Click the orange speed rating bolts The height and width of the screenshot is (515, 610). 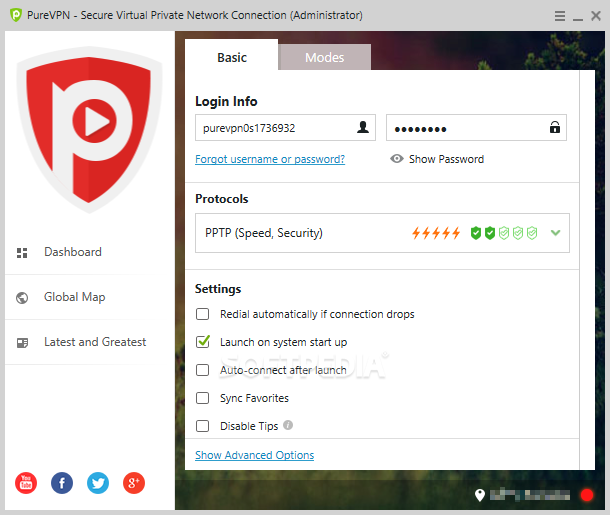(436, 233)
